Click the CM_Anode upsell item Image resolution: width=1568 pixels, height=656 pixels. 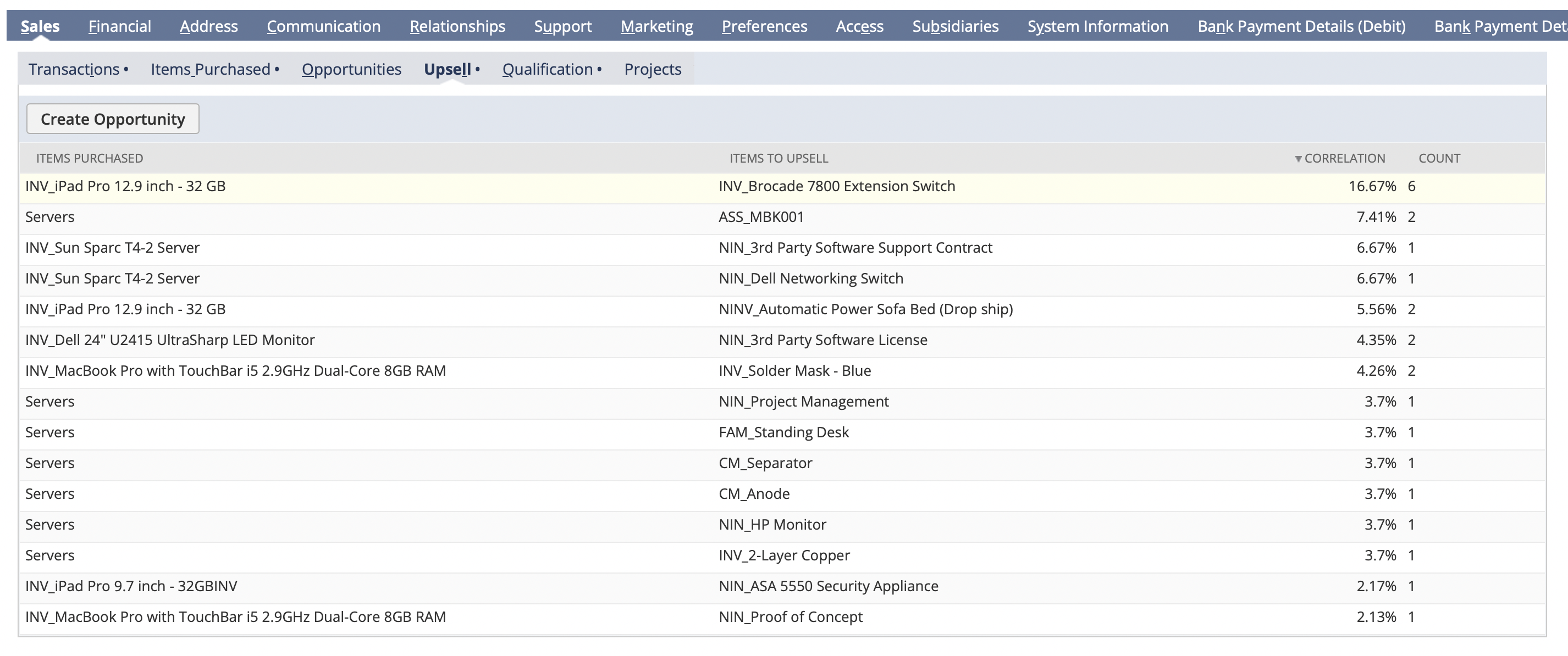click(x=754, y=493)
